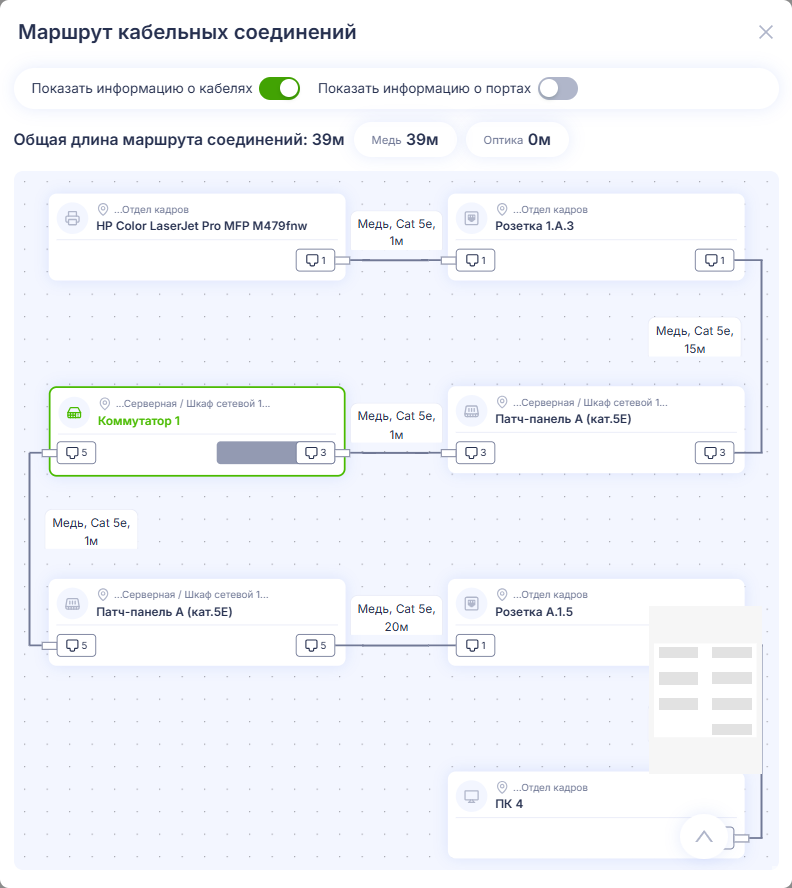Select right-side port 1 on Розетка 1.A.3
792x888 pixels.
714,260
